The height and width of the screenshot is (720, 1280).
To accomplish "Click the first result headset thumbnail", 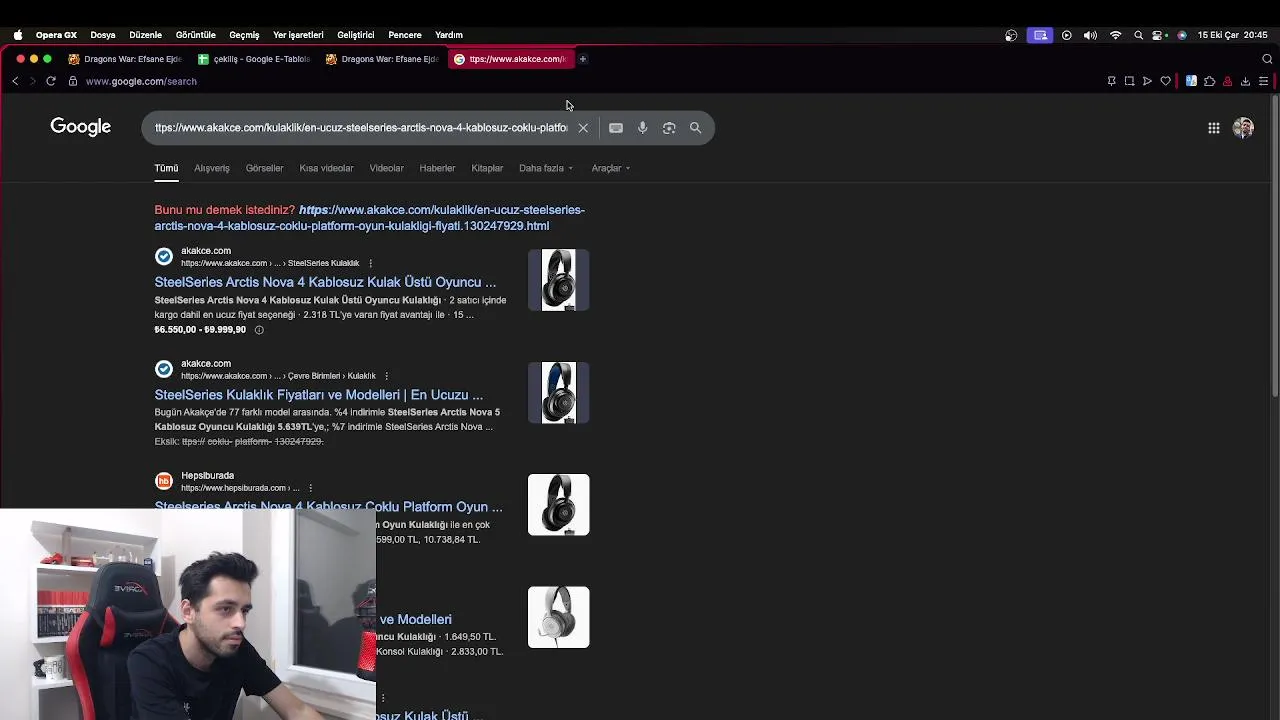I will (558, 280).
